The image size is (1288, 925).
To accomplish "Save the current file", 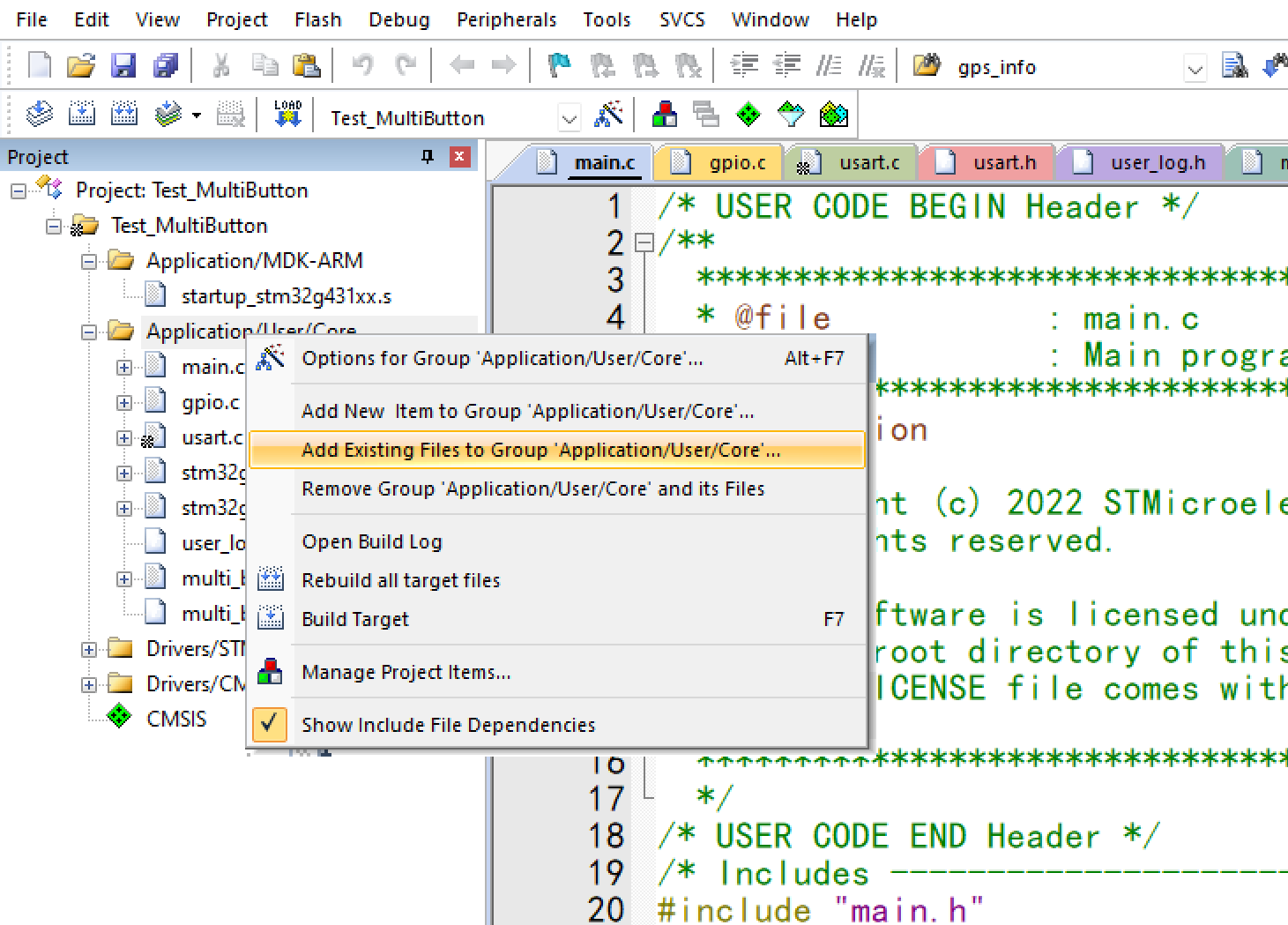I will click(123, 66).
